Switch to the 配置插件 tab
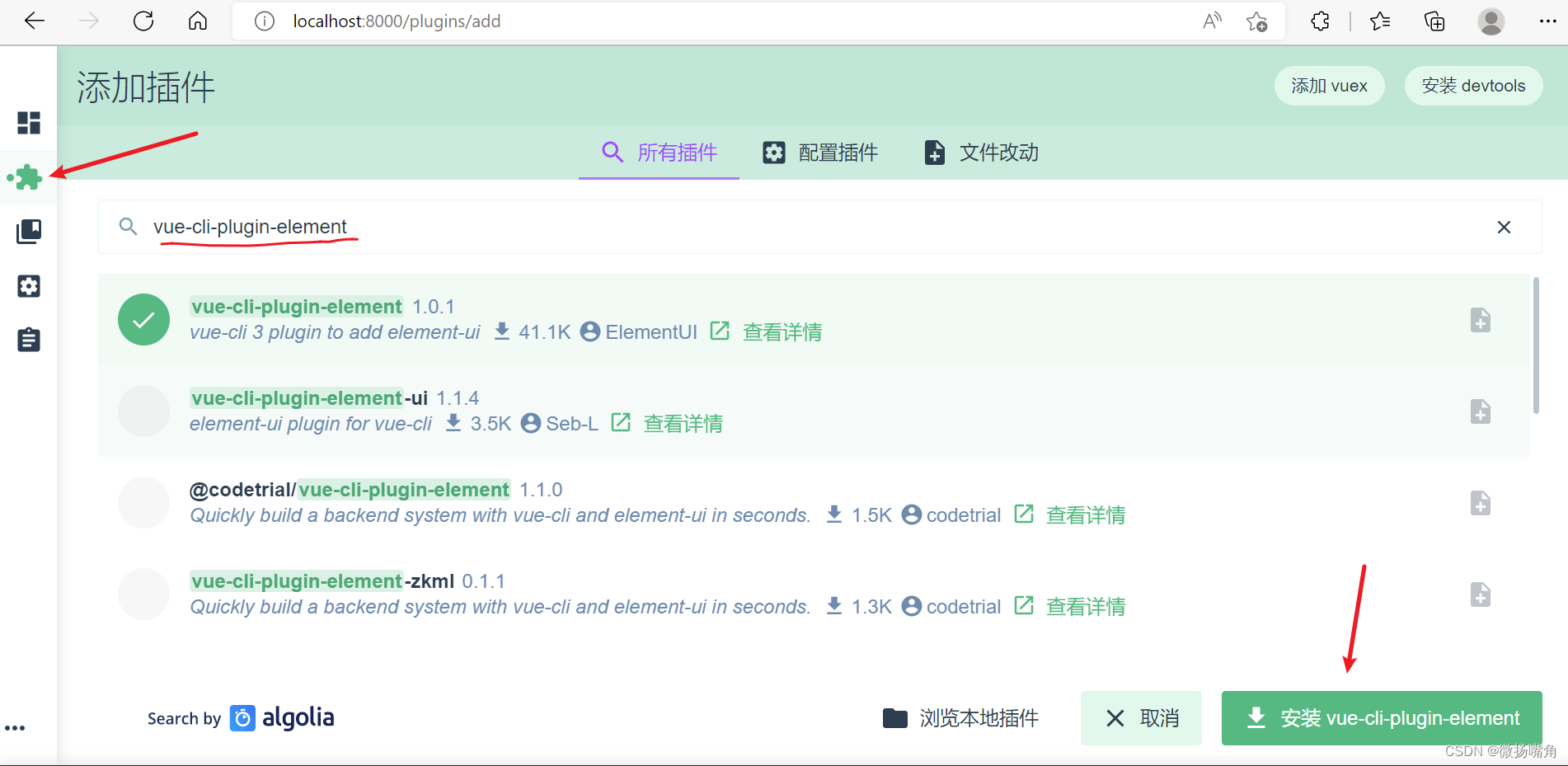The width and height of the screenshot is (1568, 766). (838, 153)
